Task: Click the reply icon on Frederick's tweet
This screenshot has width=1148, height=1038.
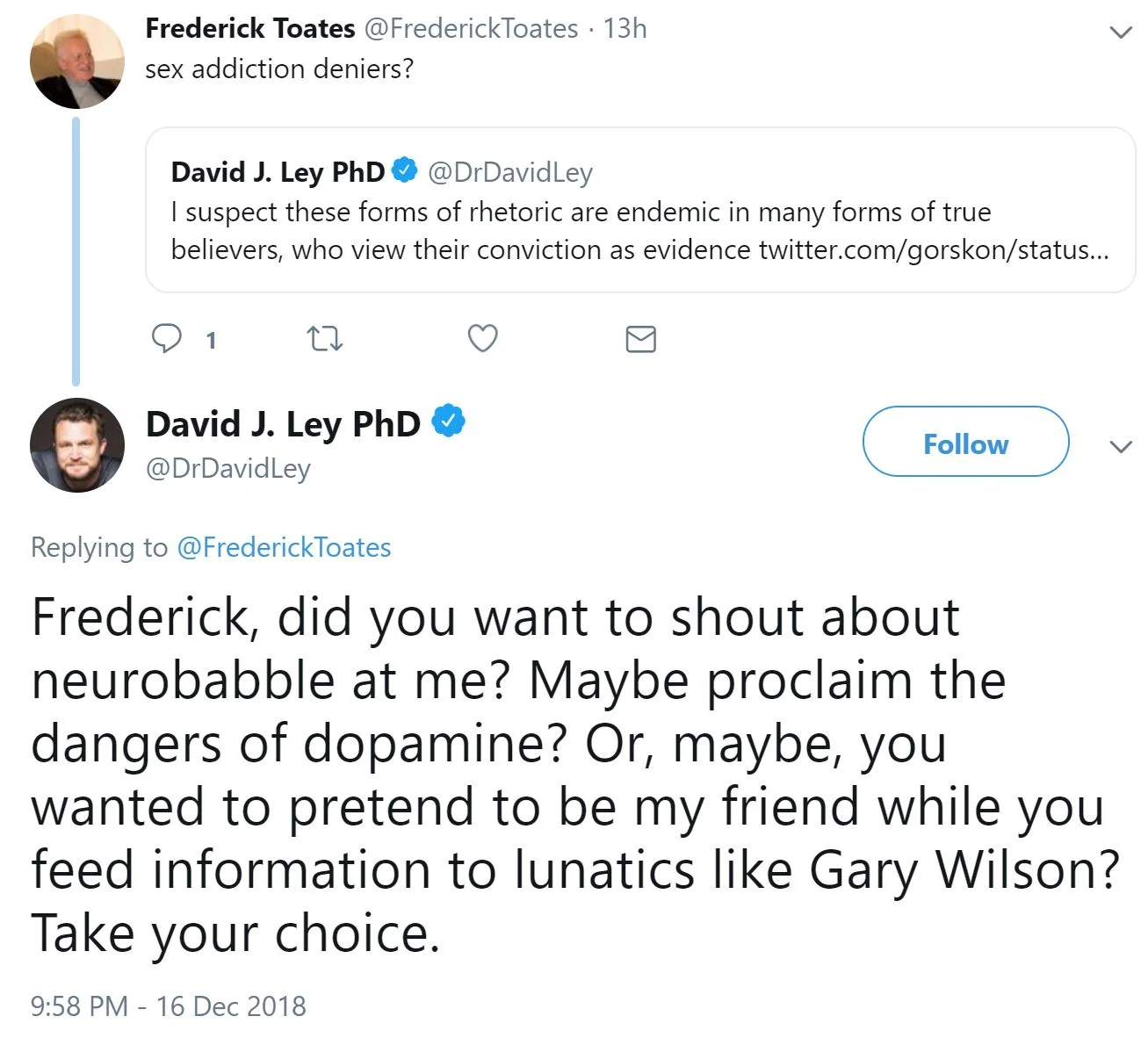Action: (167, 338)
